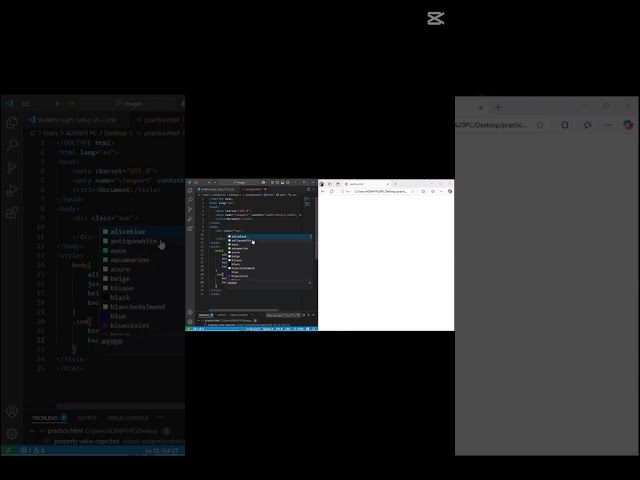
Task: Open hamburger menu in the dimmed enlarged VS Code
Action: (x=26, y=104)
